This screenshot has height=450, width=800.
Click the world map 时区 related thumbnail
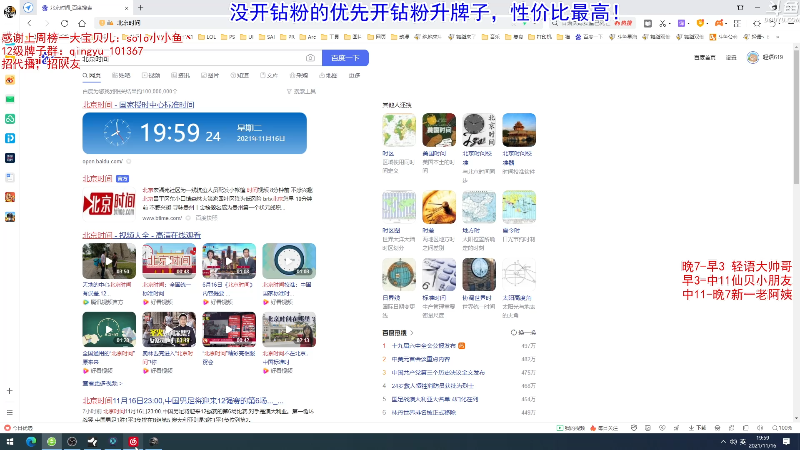(x=399, y=130)
